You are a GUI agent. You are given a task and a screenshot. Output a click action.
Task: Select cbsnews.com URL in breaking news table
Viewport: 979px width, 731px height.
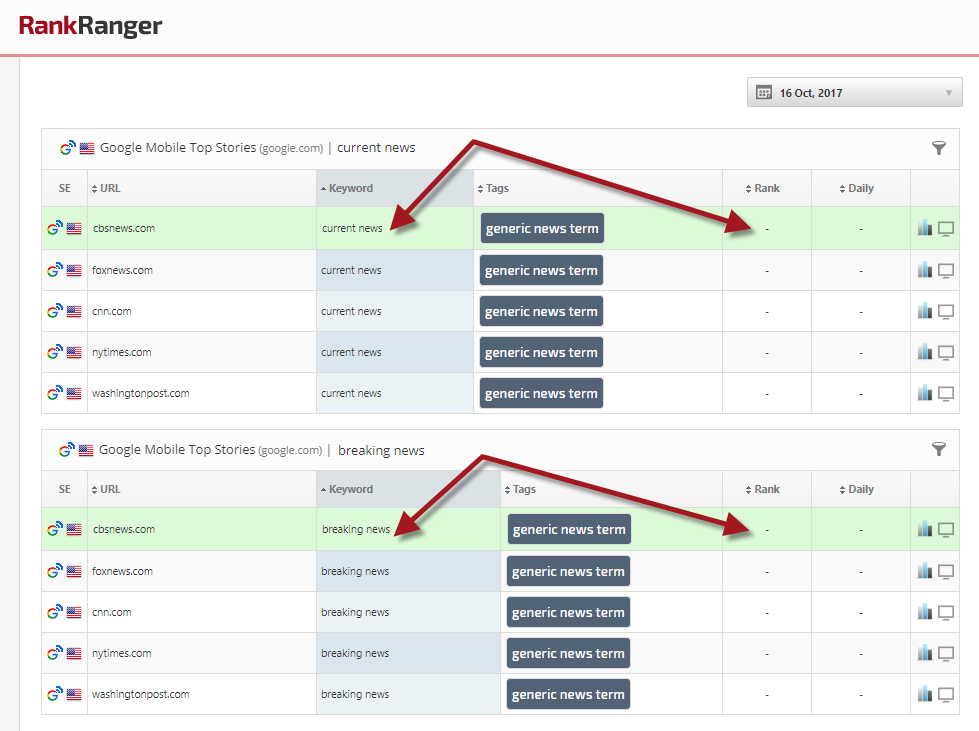click(124, 529)
